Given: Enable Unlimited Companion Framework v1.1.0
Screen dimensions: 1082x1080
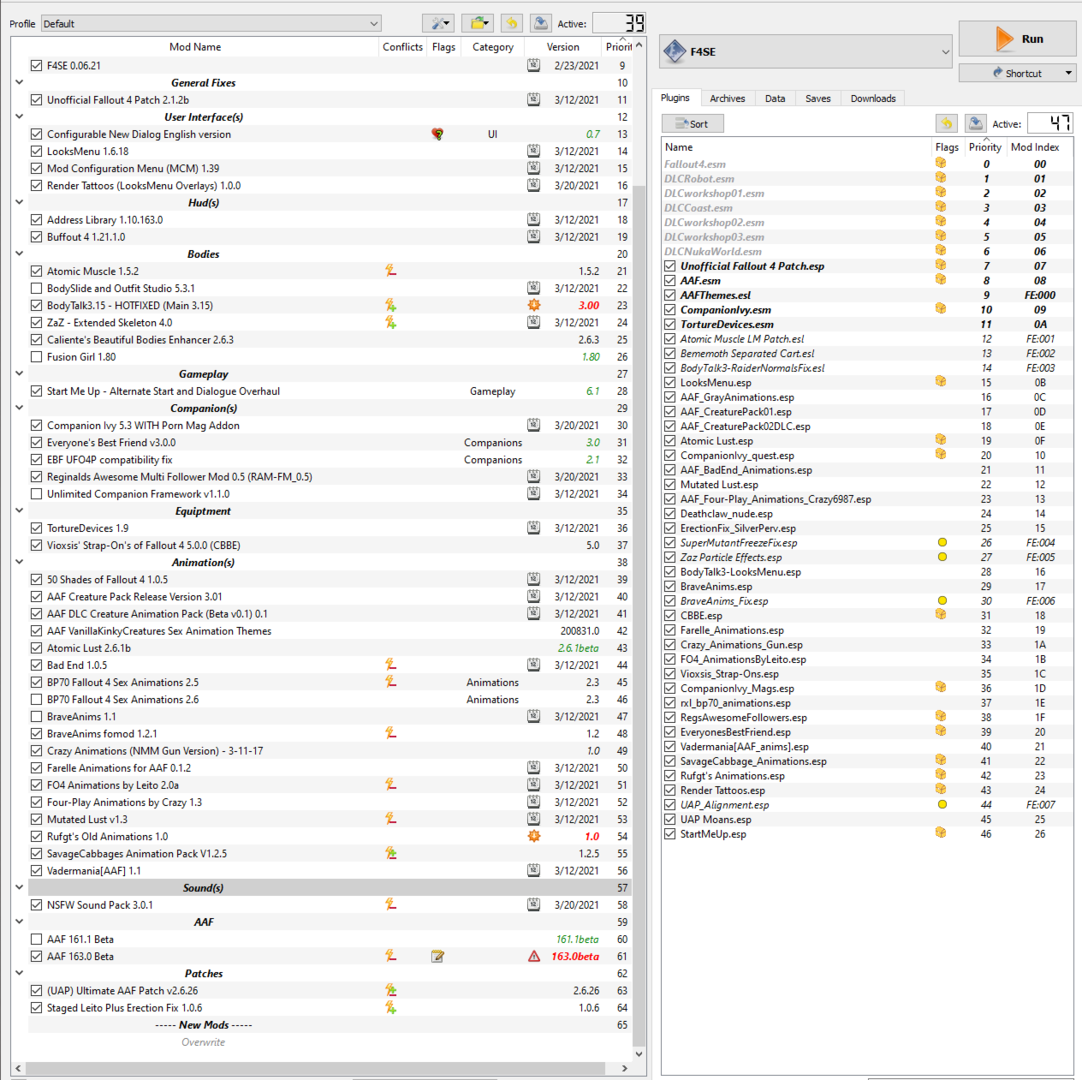Looking at the screenshot, I should pos(37,494).
